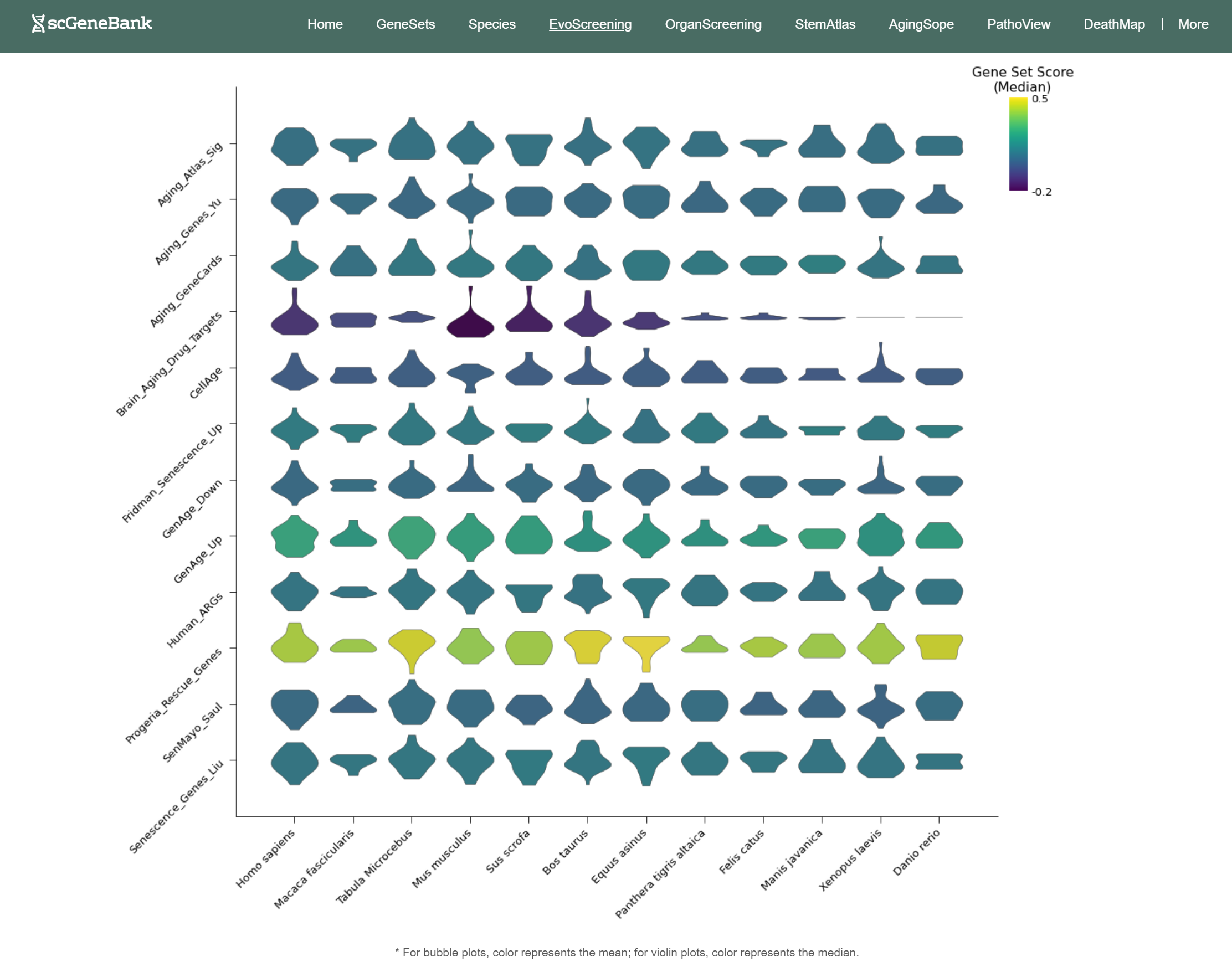Select the EvoScreening nav item

[589, 24]
